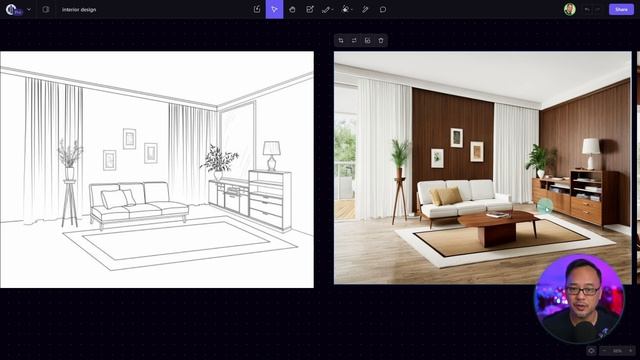
Task: Select the paint bucket fill tool
Action: pyautogui.click(x=346, y=9)
